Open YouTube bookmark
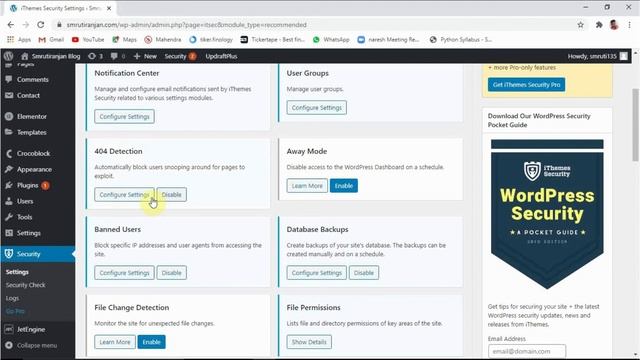Image resolution: width=640 pixels, height=360 pixels. click(88, 40)
